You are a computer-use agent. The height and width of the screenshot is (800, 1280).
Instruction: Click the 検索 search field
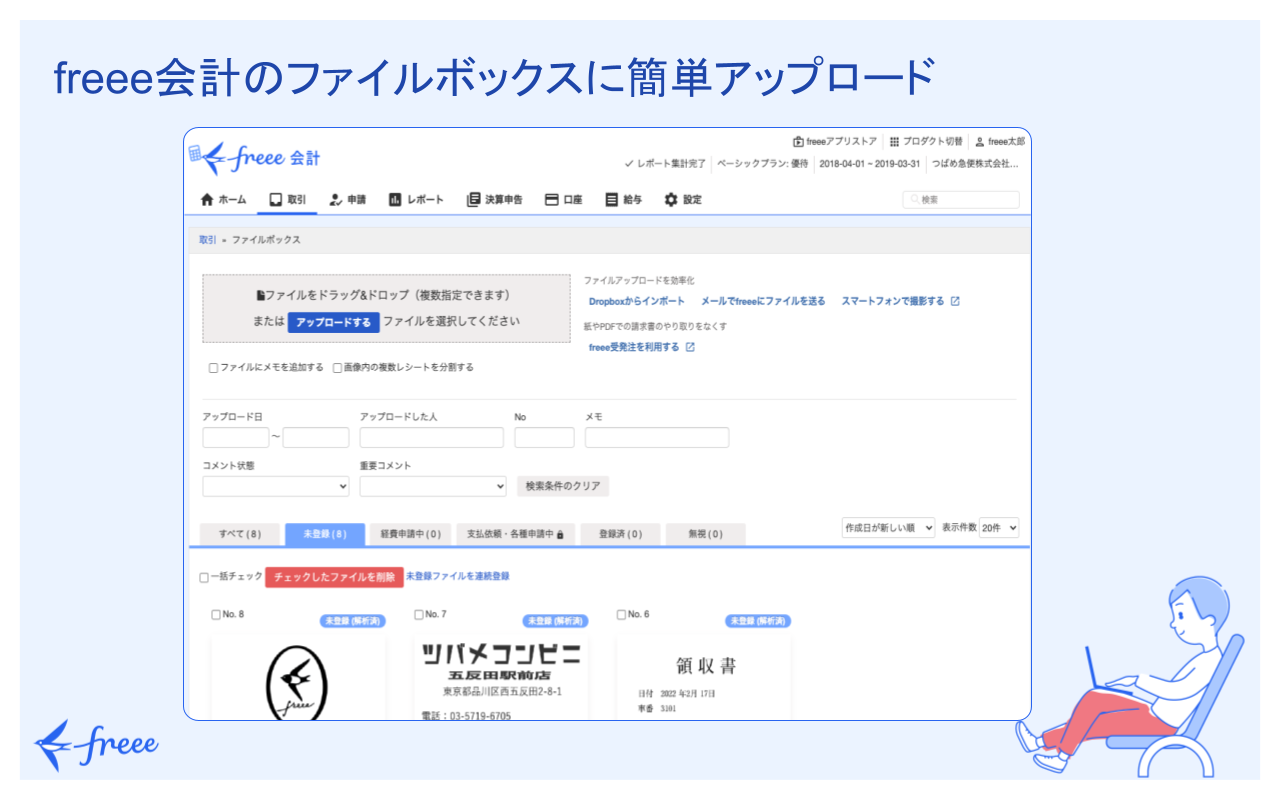961,199
